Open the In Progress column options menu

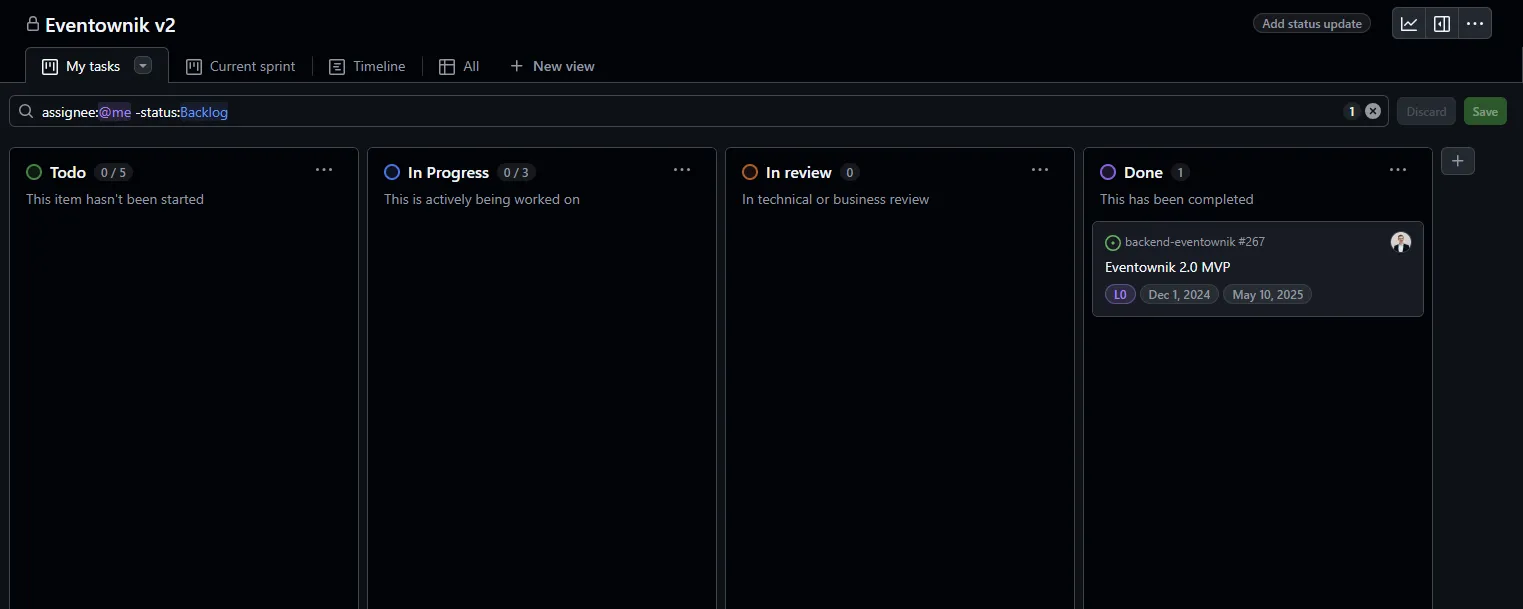coord(682,171)
